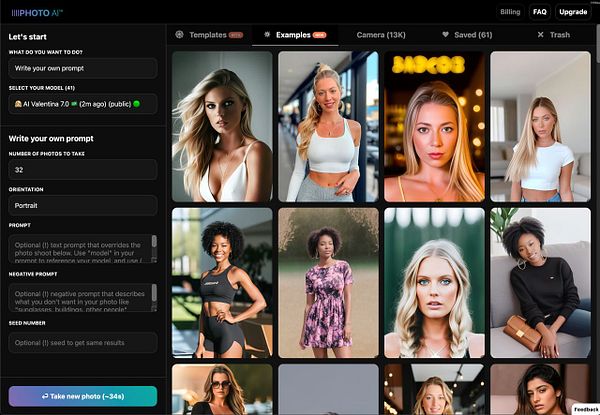Click the X icon beside Trash
Screen dimensions: 600x415
540,35
